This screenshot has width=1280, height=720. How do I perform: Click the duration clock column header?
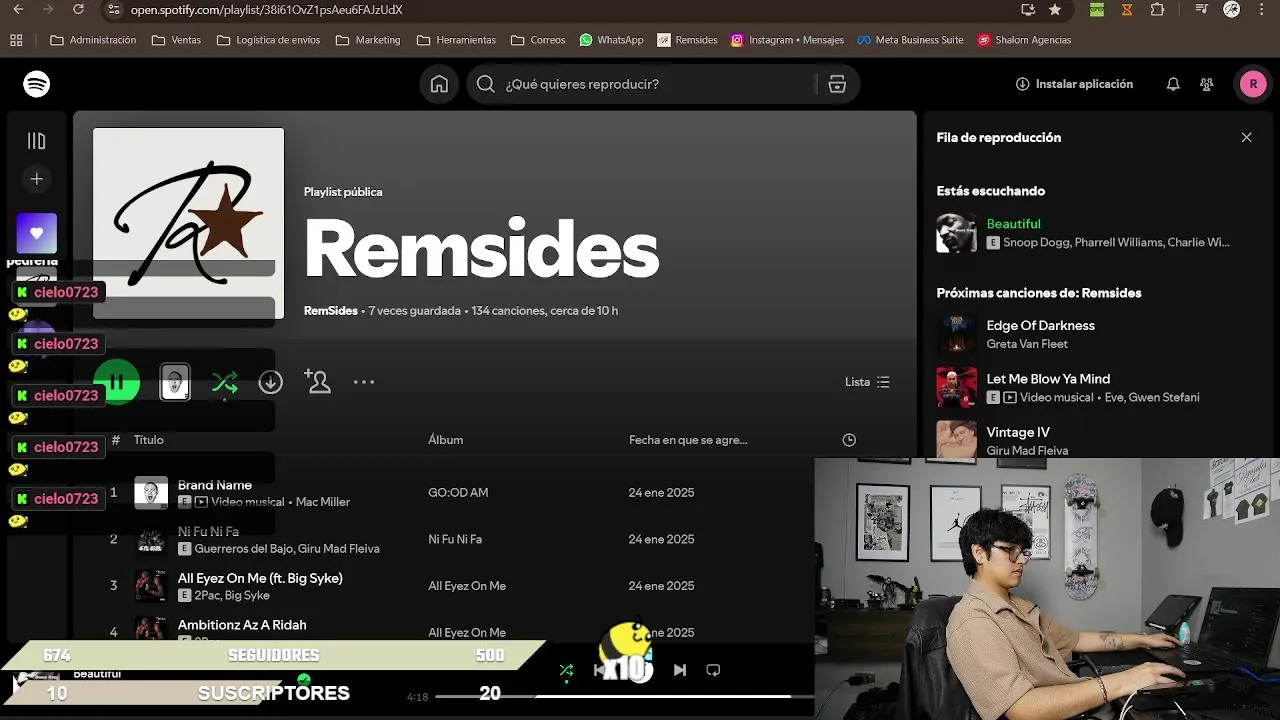click(849, 440)
